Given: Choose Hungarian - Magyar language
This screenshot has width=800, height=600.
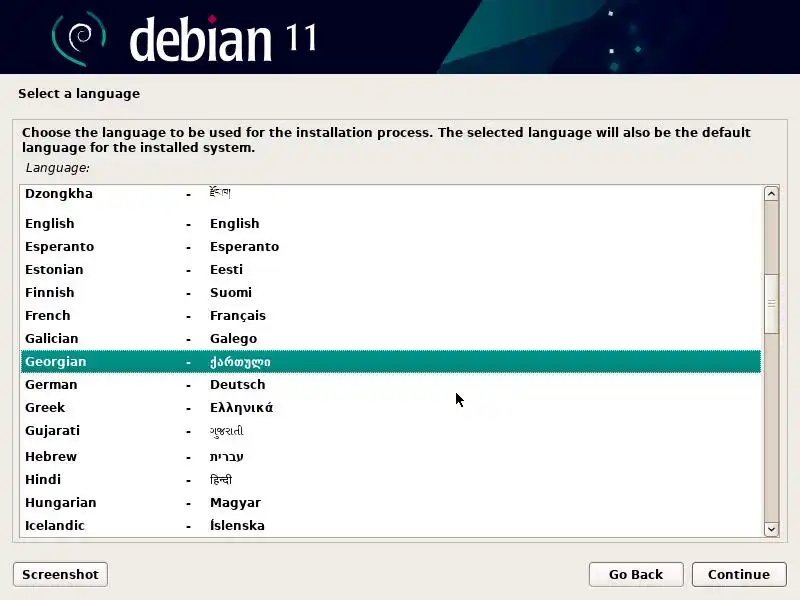Looking at the screenshot, I should tap(391, 502).
